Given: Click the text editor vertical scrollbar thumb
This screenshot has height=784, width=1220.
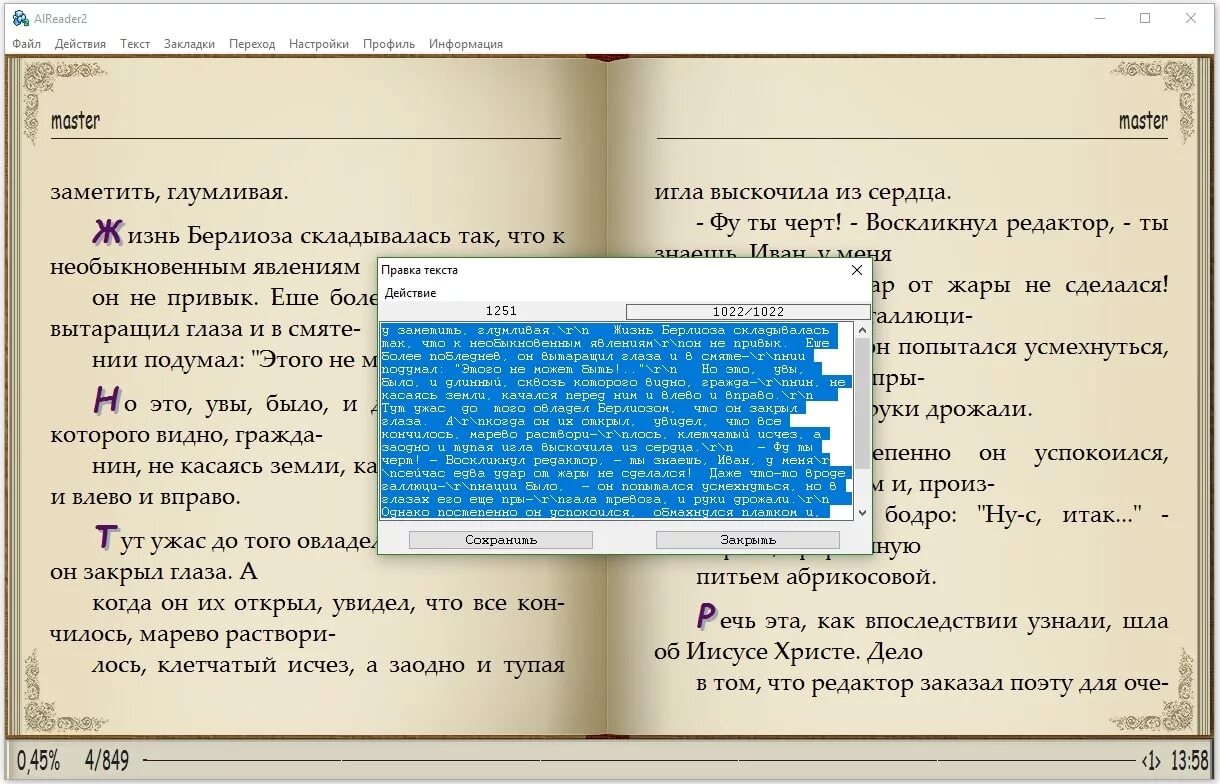Looking at the screenshot, I should [862, 403].
